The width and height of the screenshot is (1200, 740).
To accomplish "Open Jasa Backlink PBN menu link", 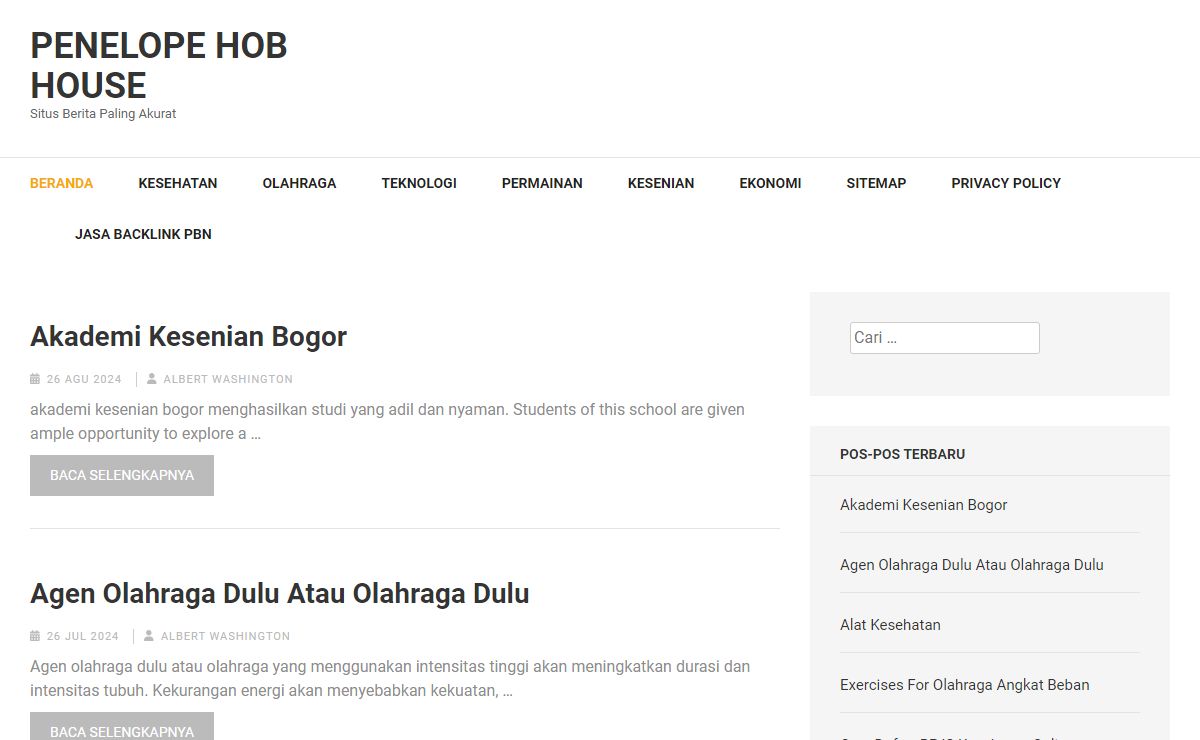I will 143,234.
